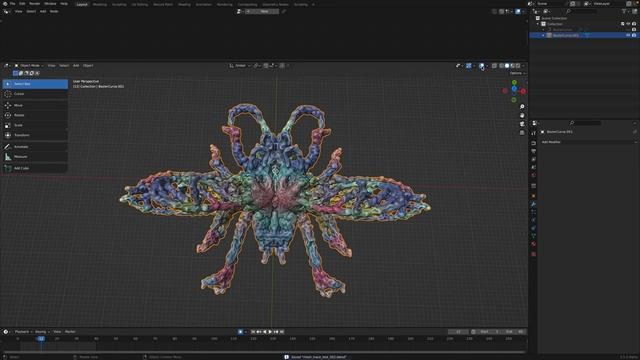The image size is (640, 360).
Task: Toggle visibility eye of BezierCurve.001
Action: pos(628,36)
